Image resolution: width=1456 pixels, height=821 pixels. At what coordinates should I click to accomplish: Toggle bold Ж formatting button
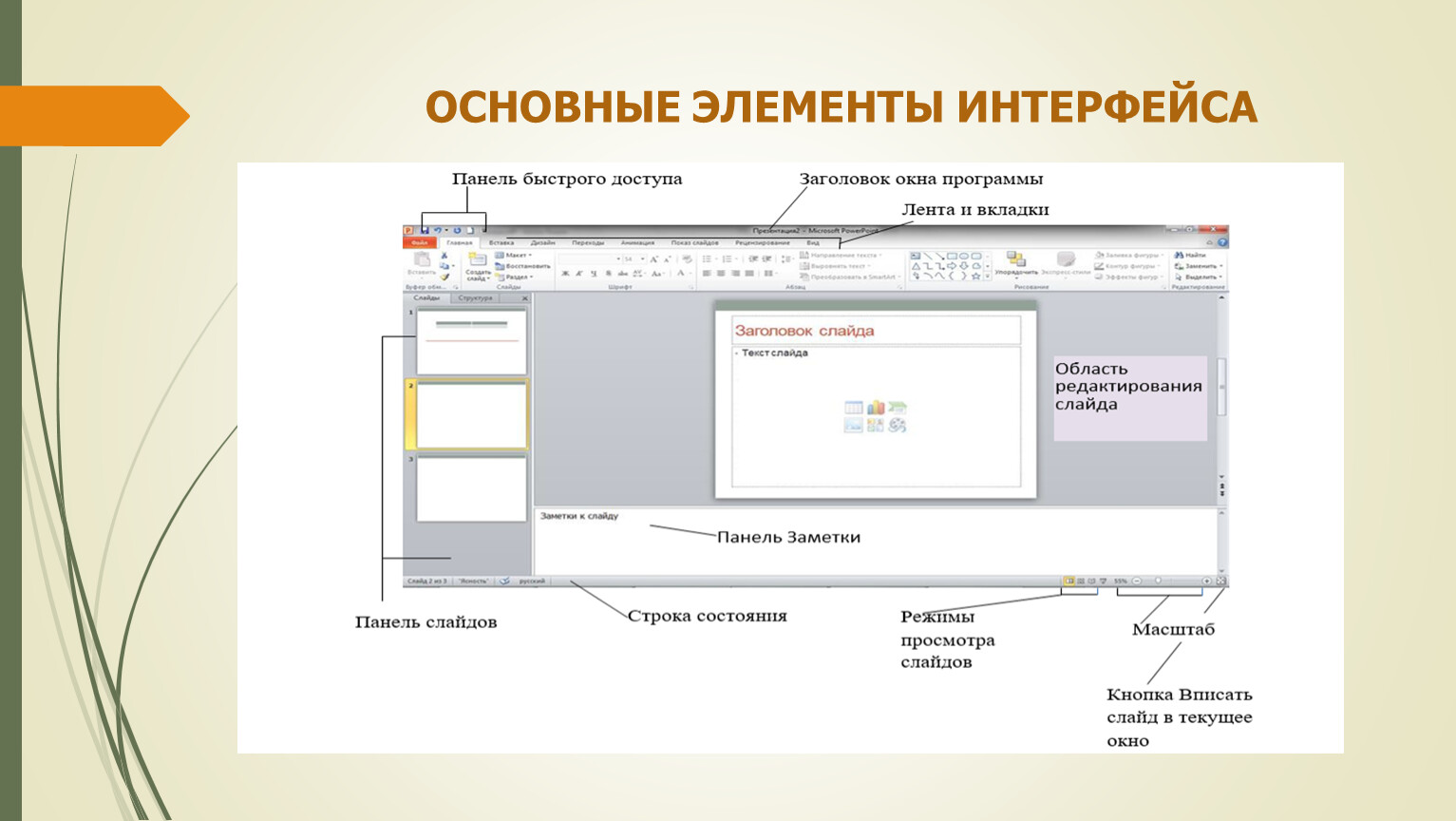[565, 274]
